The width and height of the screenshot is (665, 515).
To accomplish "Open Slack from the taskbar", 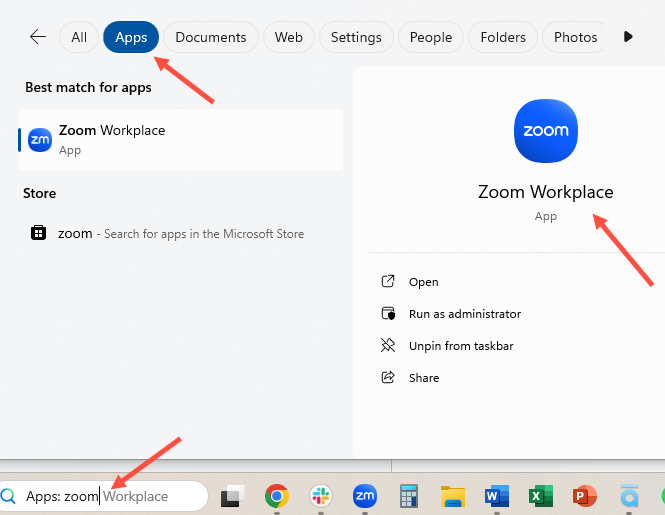I will 321,496.
